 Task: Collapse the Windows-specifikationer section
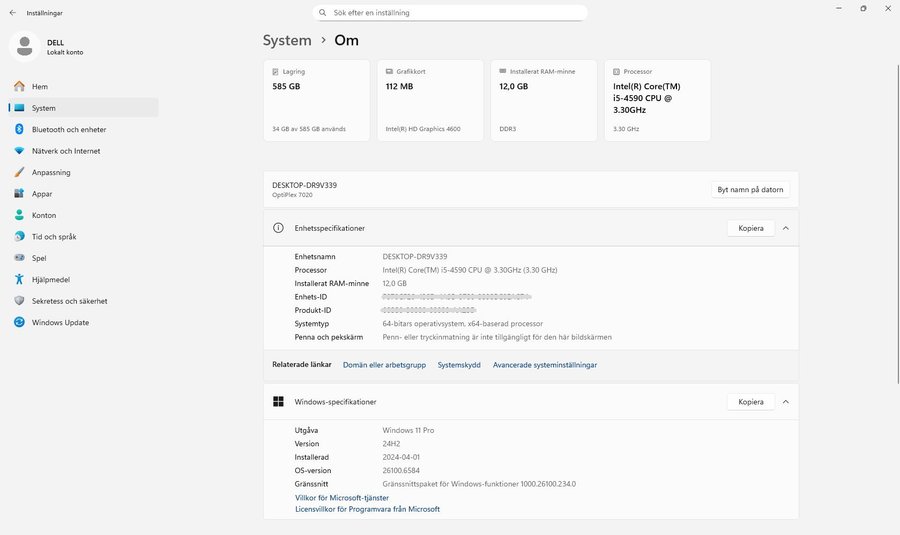pyautogui.click(x=785, y=402)
